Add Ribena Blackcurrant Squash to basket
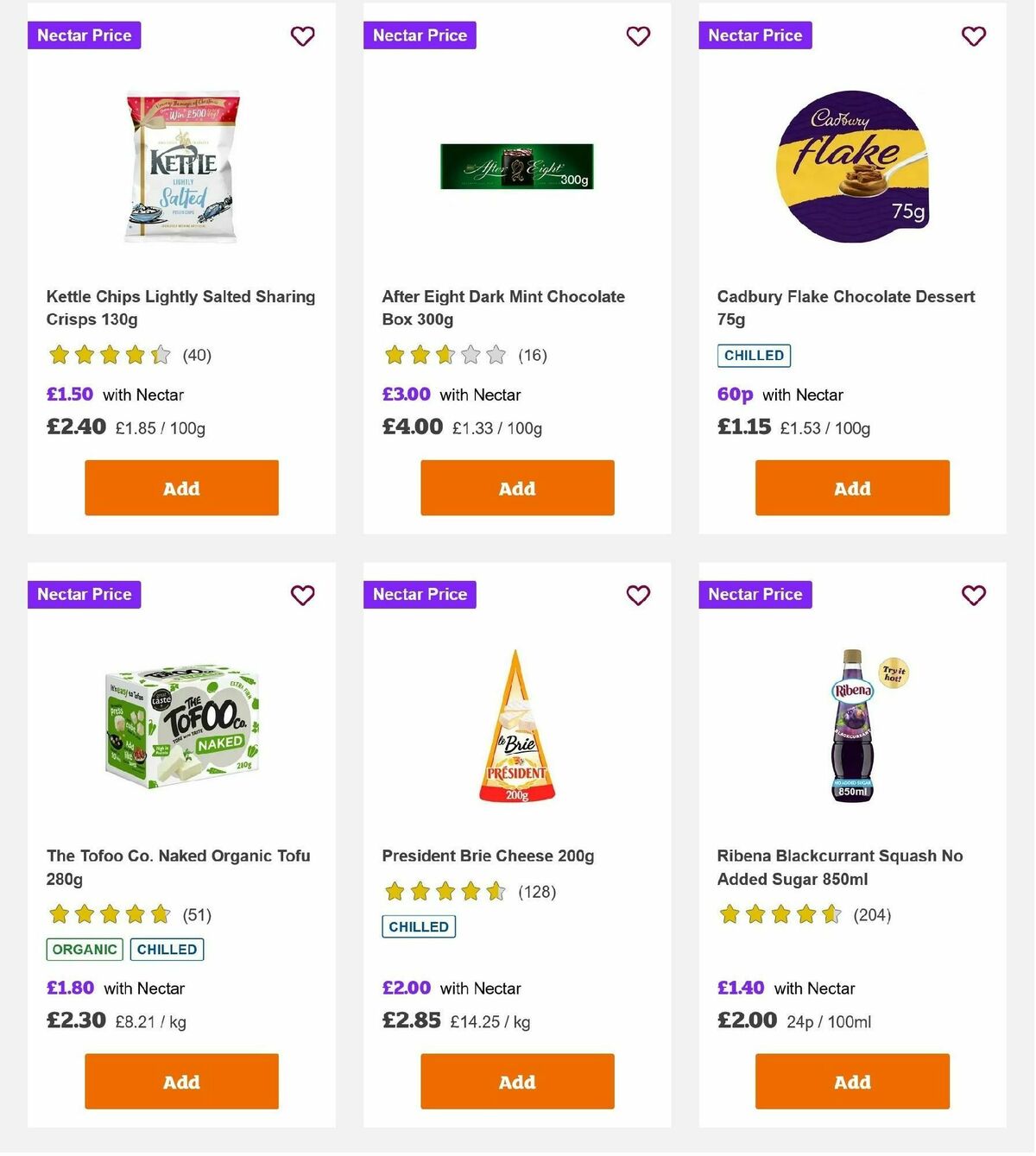Screen dimensions: 1036x1156 coord(851,1082)
